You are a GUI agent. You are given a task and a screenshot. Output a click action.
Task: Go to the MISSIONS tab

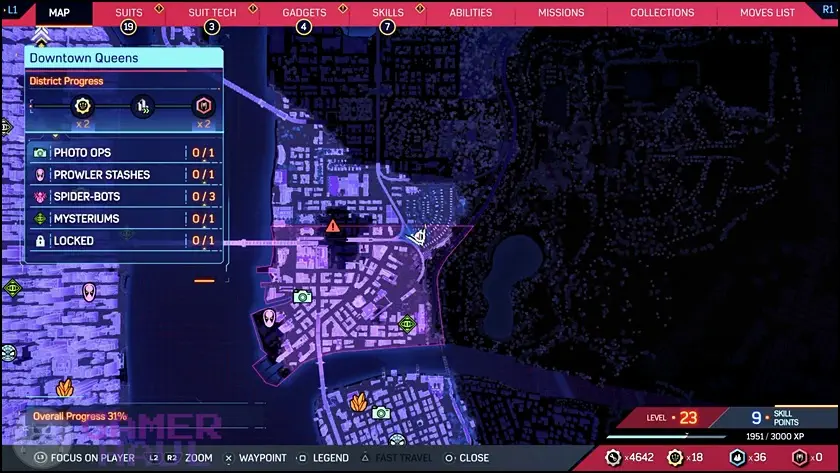(x=561, y=12)
